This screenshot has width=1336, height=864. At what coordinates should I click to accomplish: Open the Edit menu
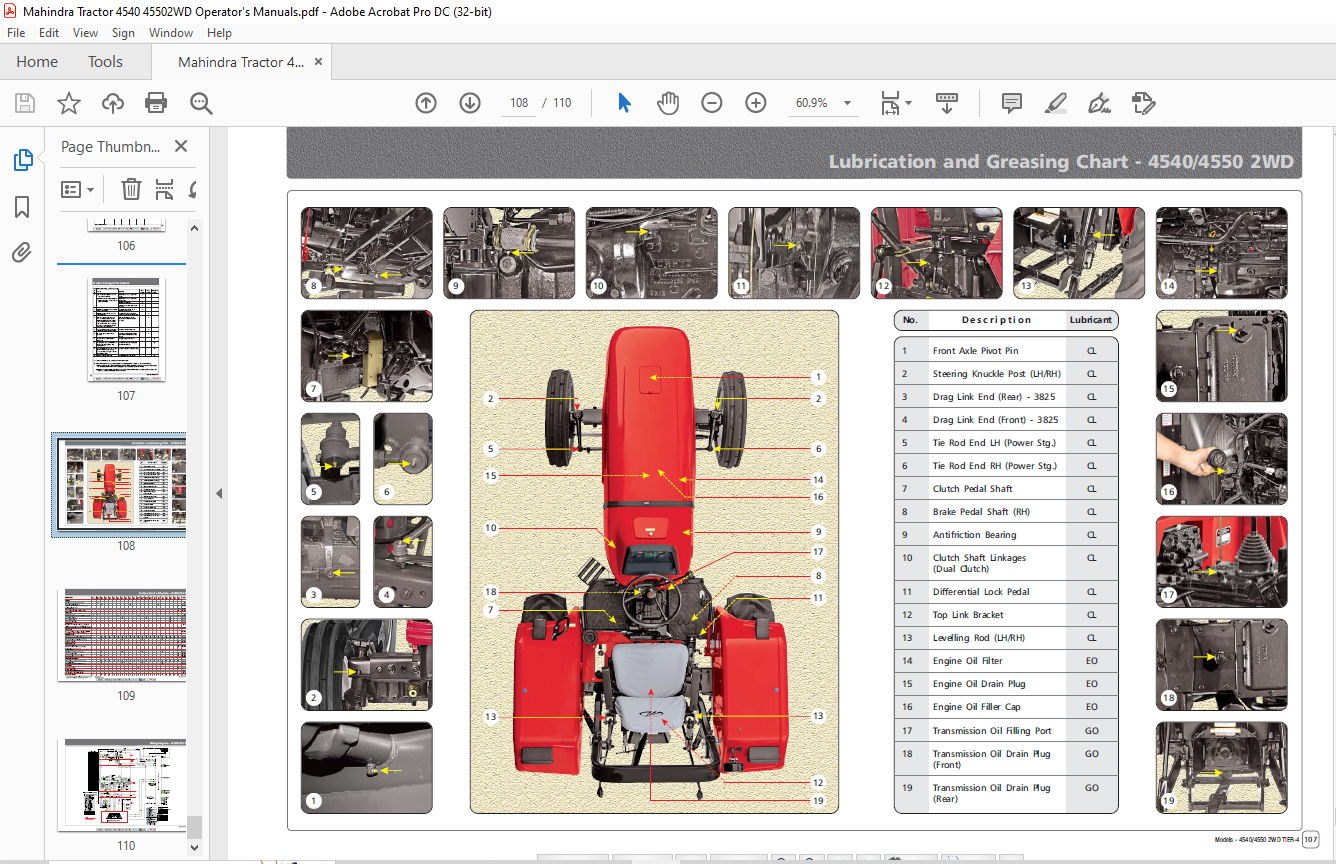49,33
